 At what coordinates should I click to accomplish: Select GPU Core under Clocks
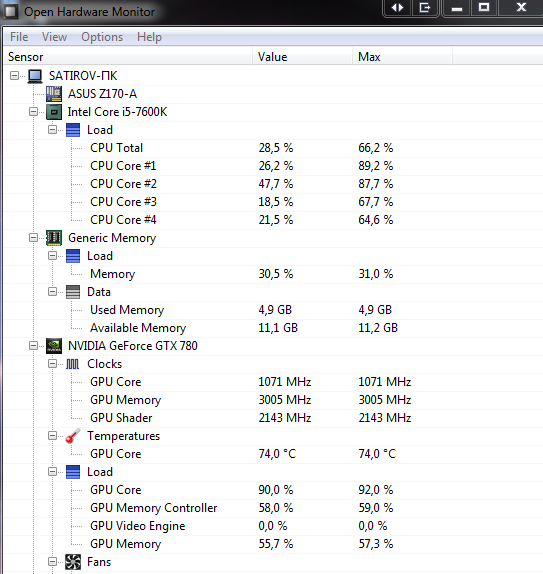pyautogui.click(x=273, y=382)
